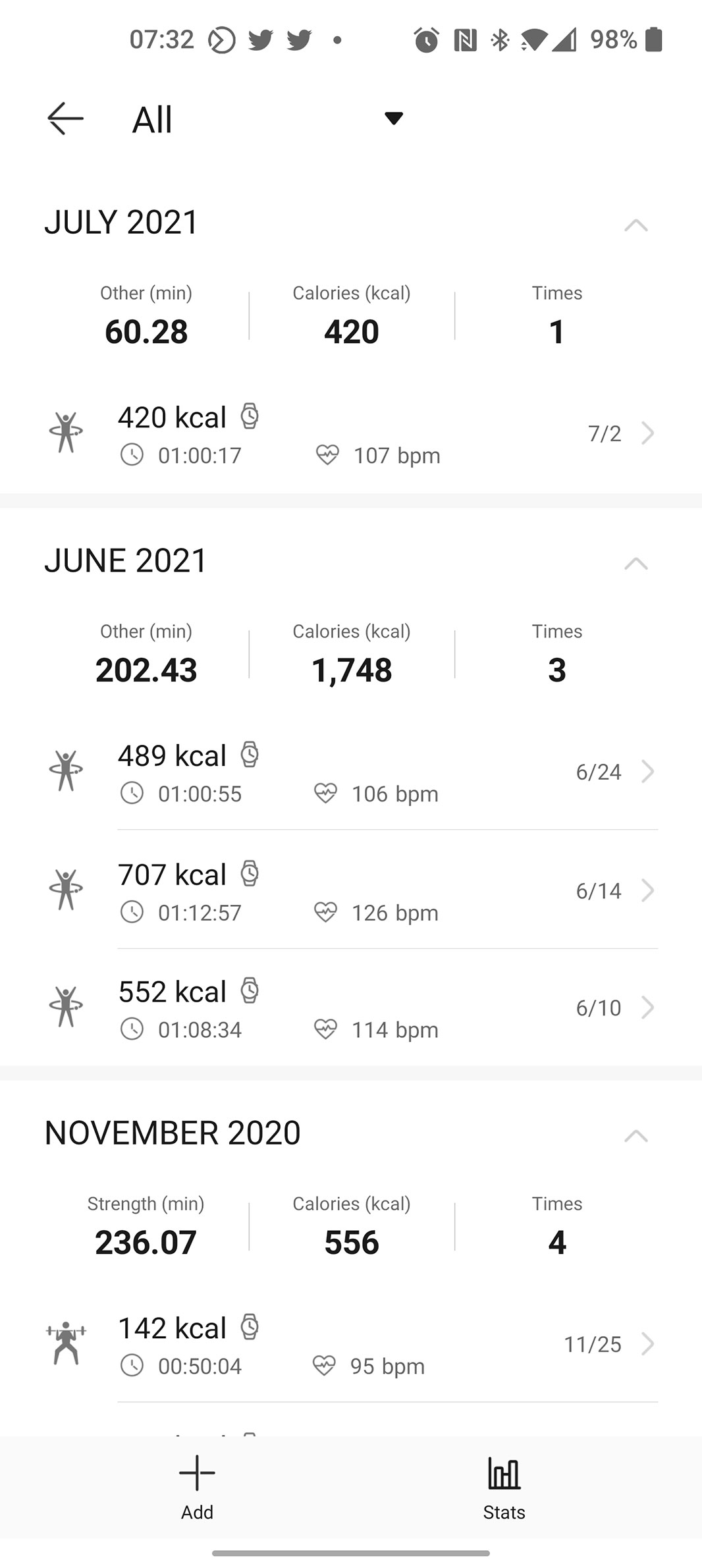This screenshot has height=1568, width=702.
Task: Open the Stats chart tab
Action: coord(504,1486)
